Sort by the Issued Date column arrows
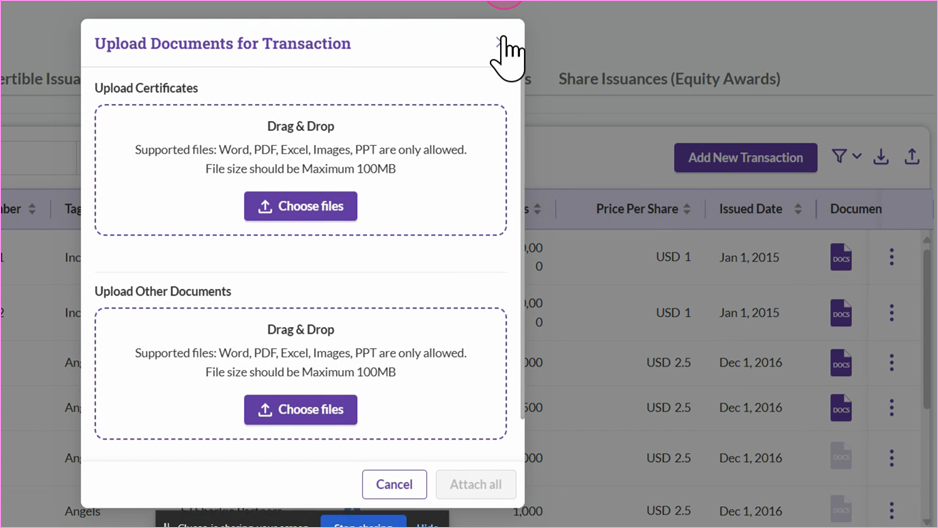Image resolution: width=938 pixels, height=528 pixels. [x=797, y=209]
